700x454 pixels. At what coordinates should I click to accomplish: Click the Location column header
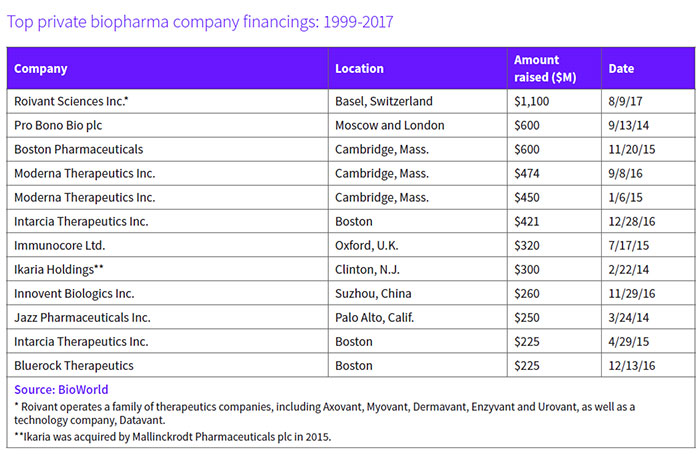(x=359, y=69)
